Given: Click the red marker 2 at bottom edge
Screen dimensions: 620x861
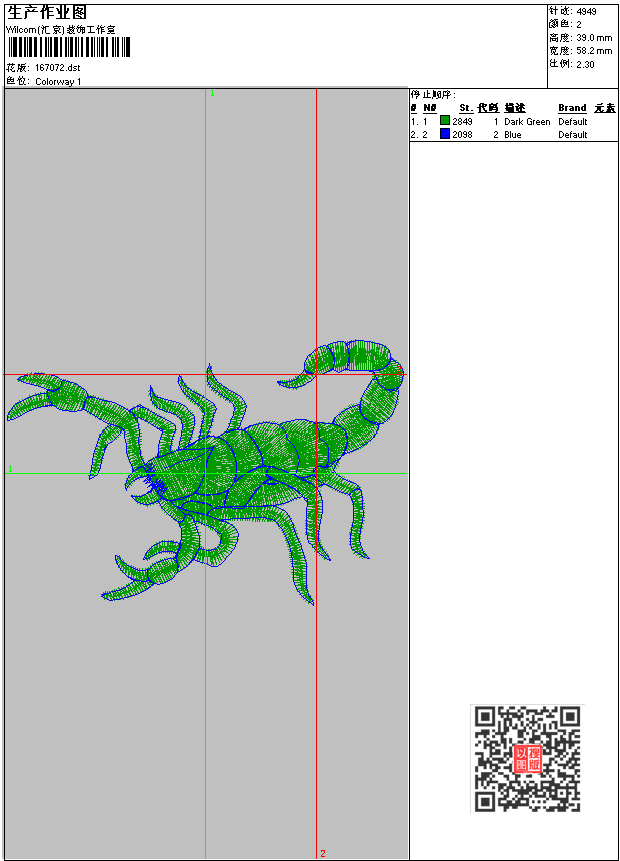Looking at the screenshot, I should [x=323, y=853].
